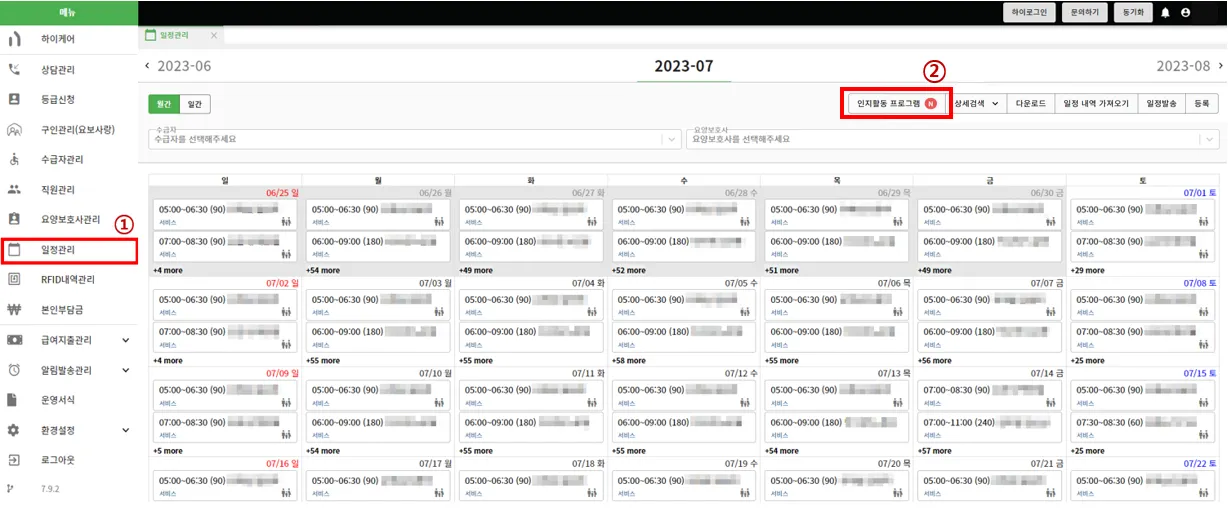Show +49 more on 06/27 화
This screenshot has width=1228, height=509.
[x=477, y=270]
